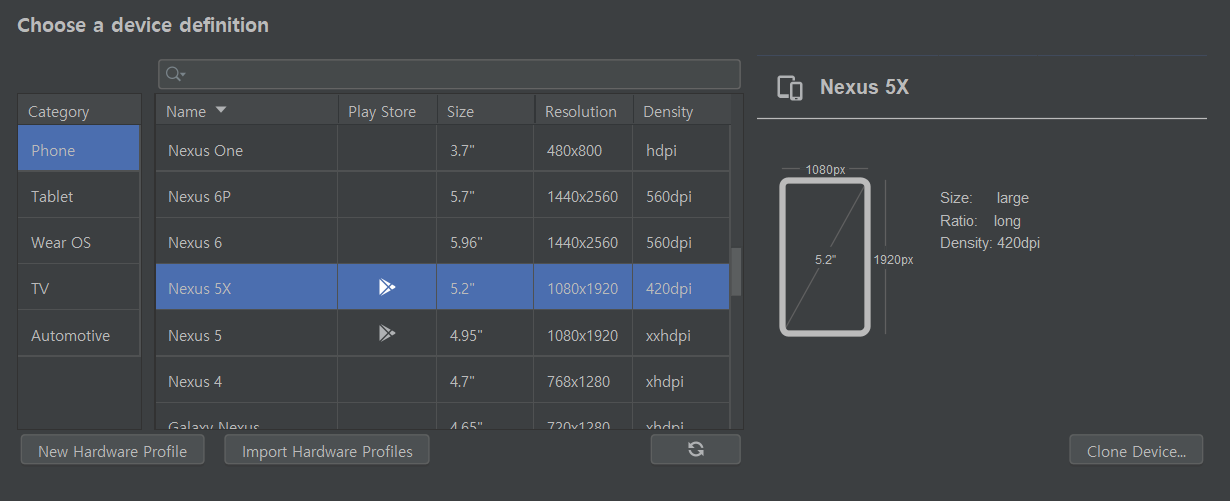The image size is (1230, 501).
Task: Click the Play Store icon in Nexus 5 row
Action: [x=387, y=334]
